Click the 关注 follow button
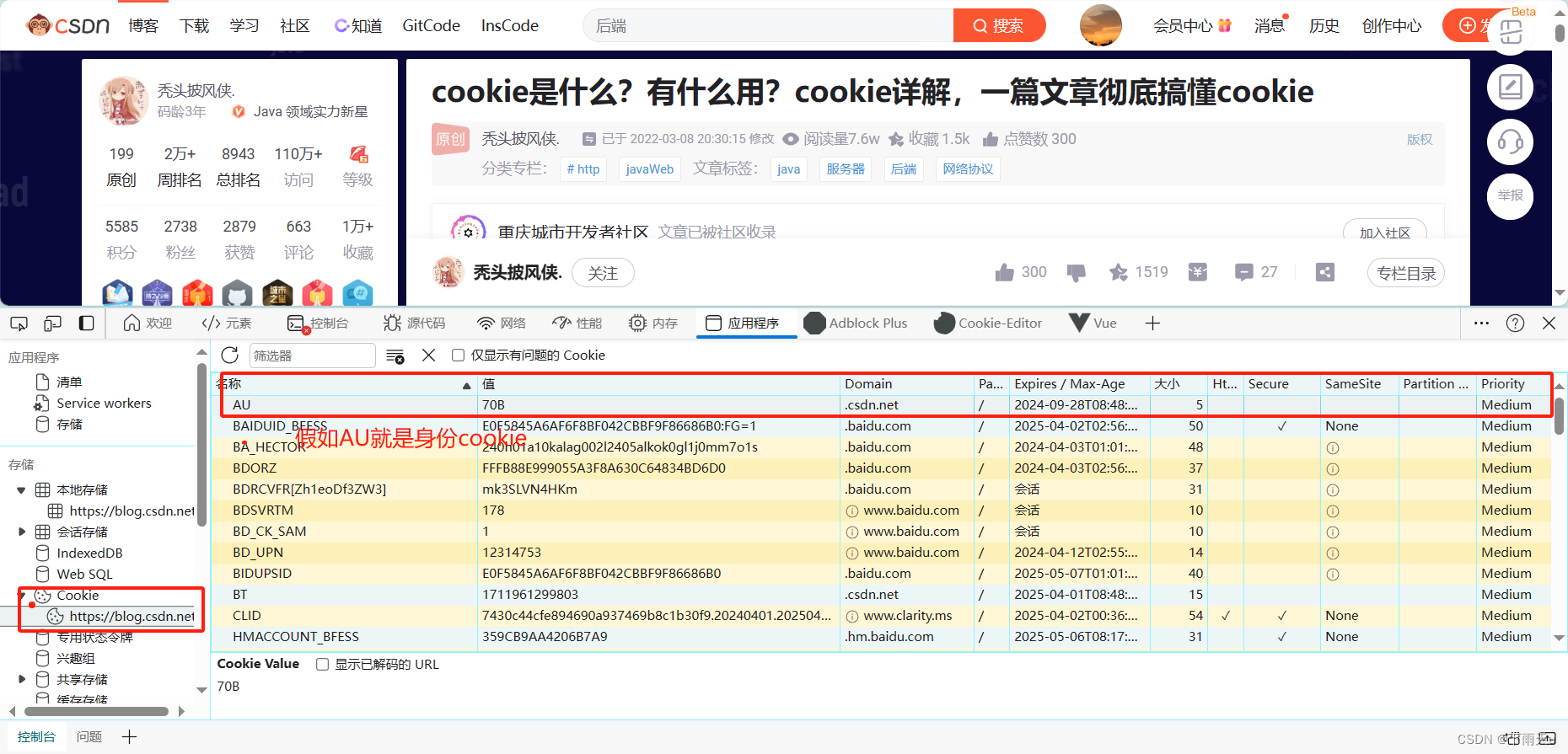The image size is (1568, 754). point(603,273)
